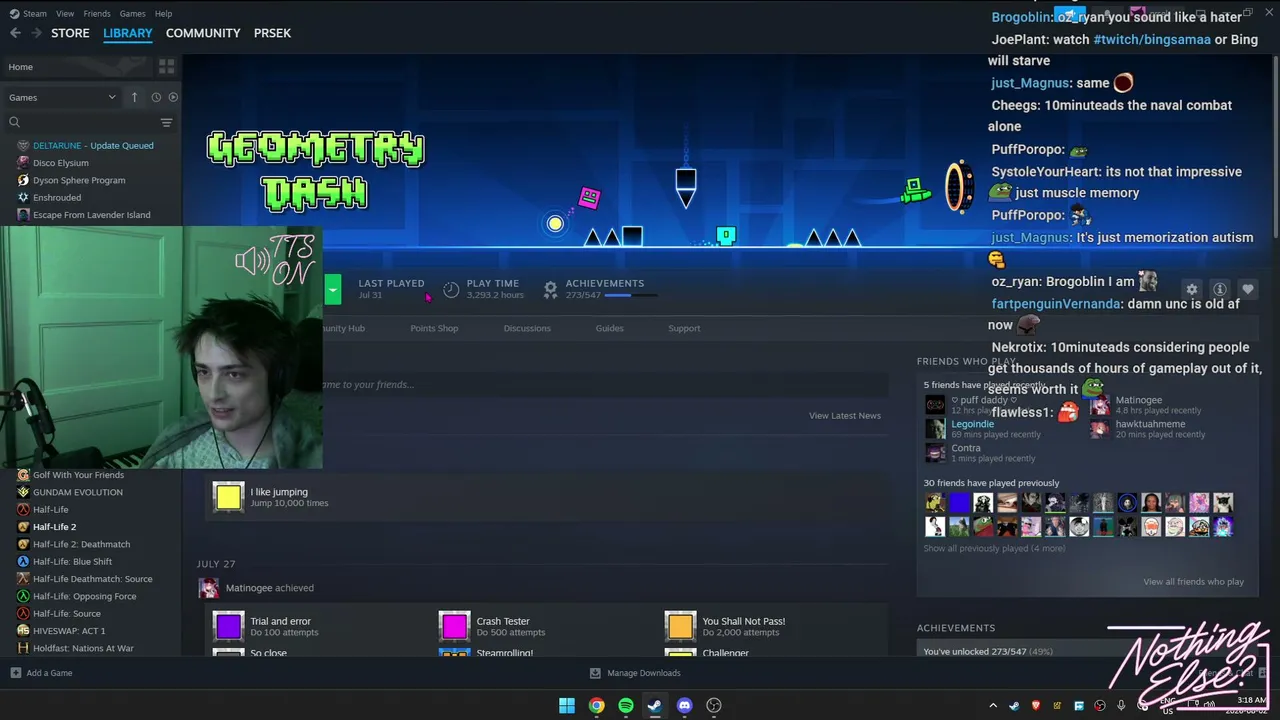1280x720 pixels.
Task: Click the Enshrouded icon in game list
Action: tap(23, 198)
